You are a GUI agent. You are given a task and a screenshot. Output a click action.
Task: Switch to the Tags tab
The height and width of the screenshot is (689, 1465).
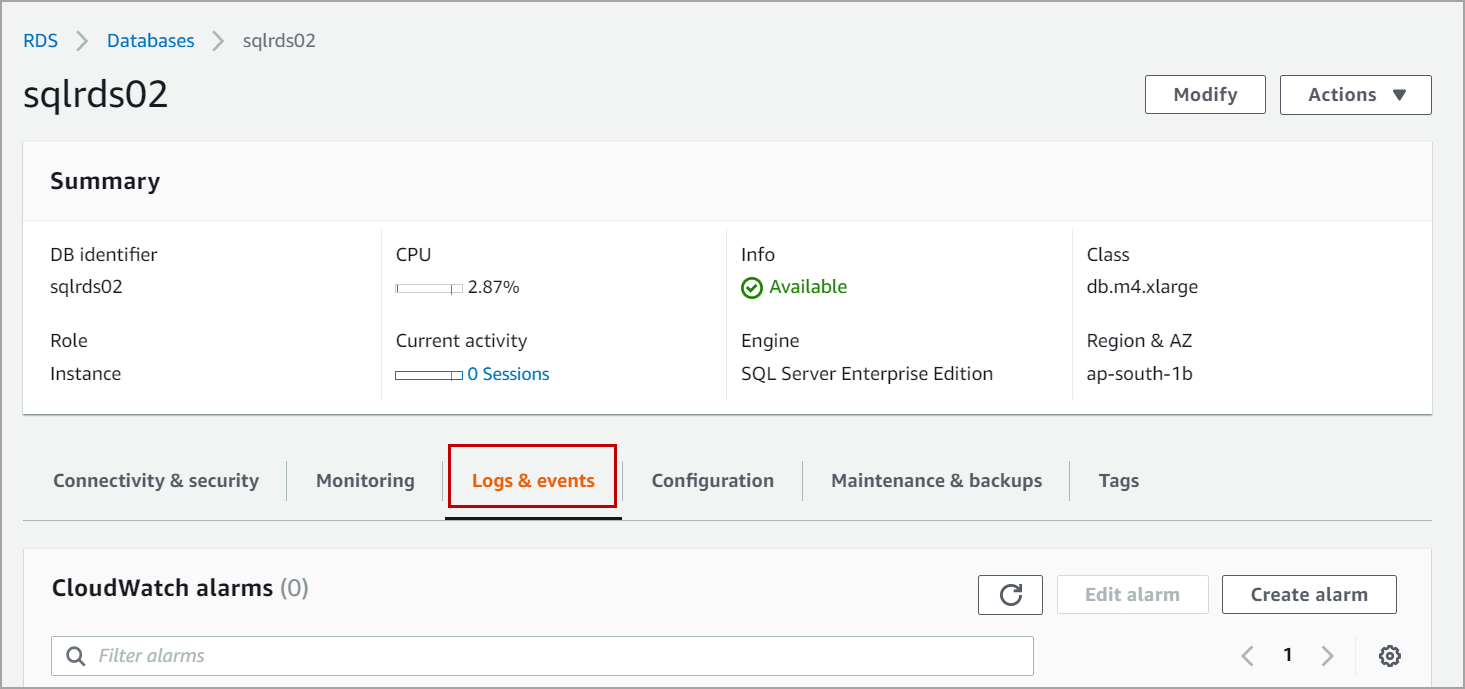pyautogui.click(x=1118, y=481)
